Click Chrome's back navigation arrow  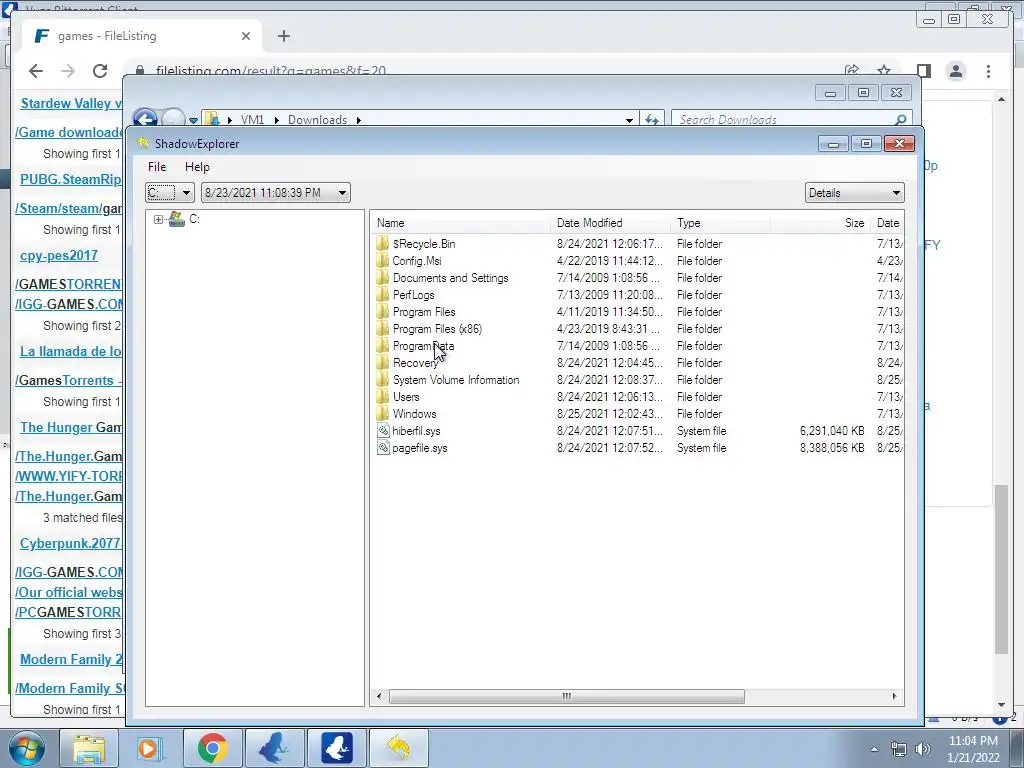point(36,71)
